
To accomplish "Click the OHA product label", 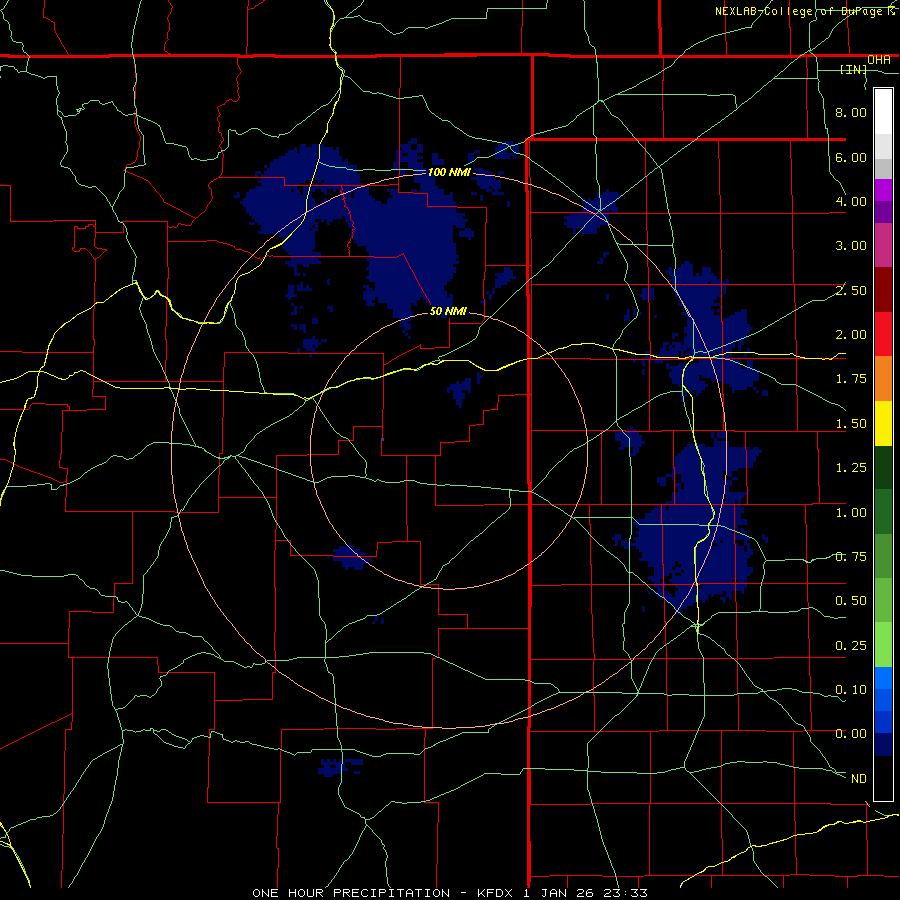I will (879, 60).
